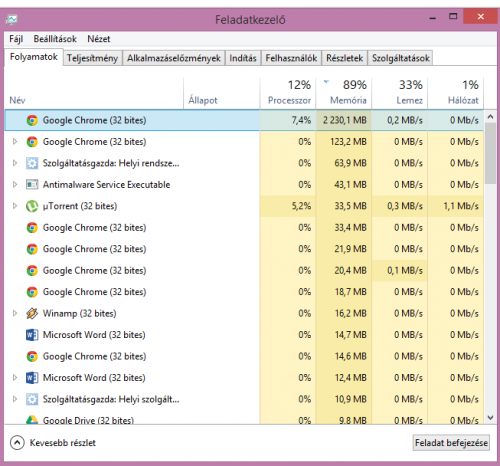Screen dimensions: 500x466
Task: Click the 63,9 MB memory cell
Action: coord(344,163)
